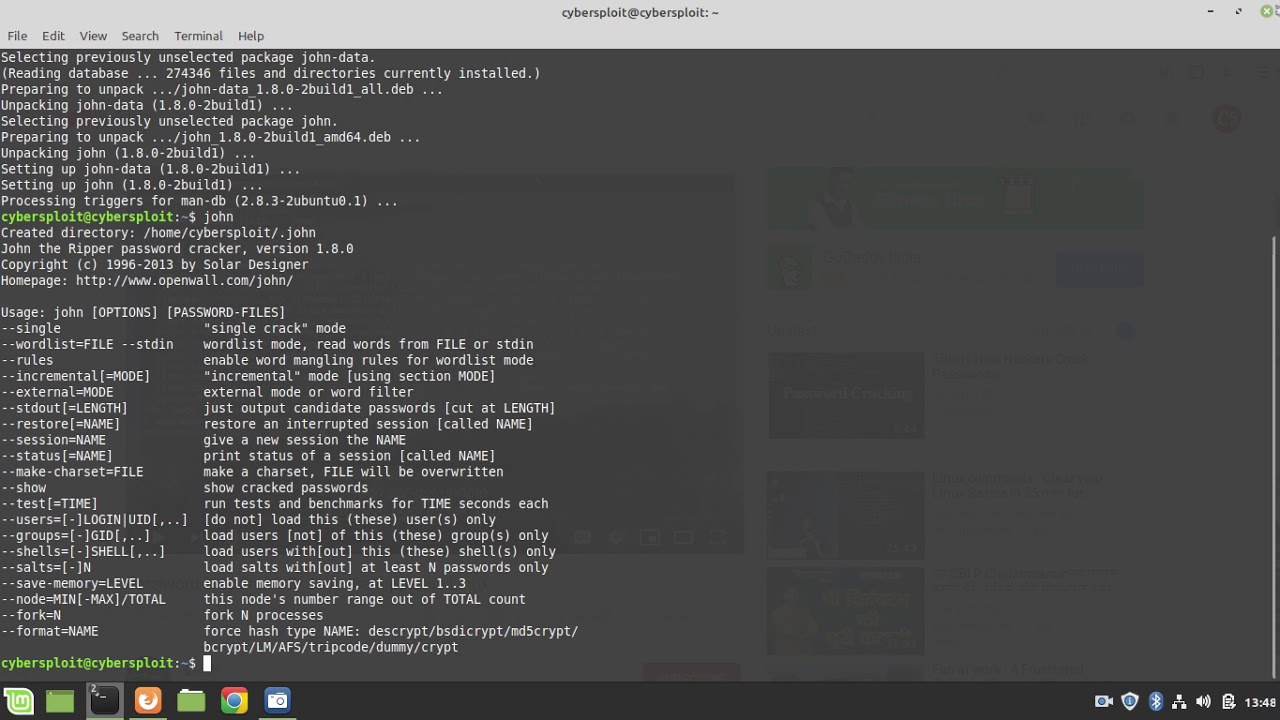Screen dimensions: 1280x720
Task: Click the --make-charset=FILE option
Action: pyautogui.click(x=72, y=473)
